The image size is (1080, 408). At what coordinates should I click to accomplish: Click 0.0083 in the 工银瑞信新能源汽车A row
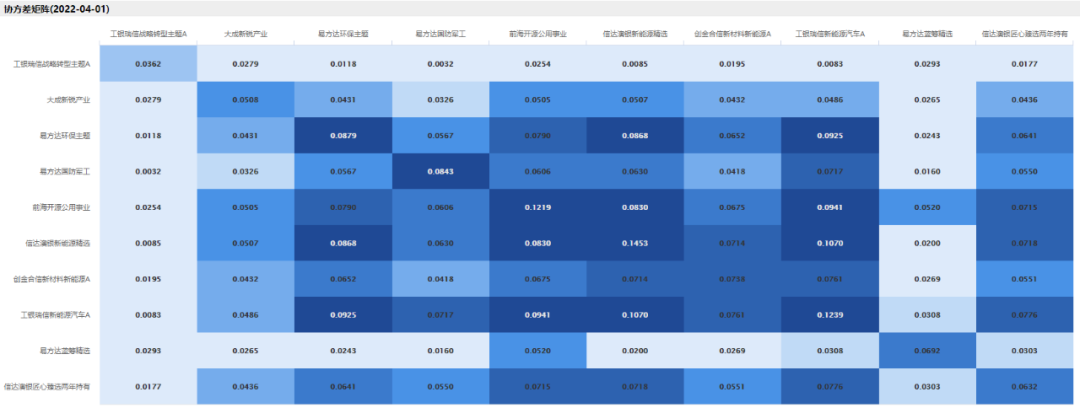pyautogui.click(x=148, y=314)
